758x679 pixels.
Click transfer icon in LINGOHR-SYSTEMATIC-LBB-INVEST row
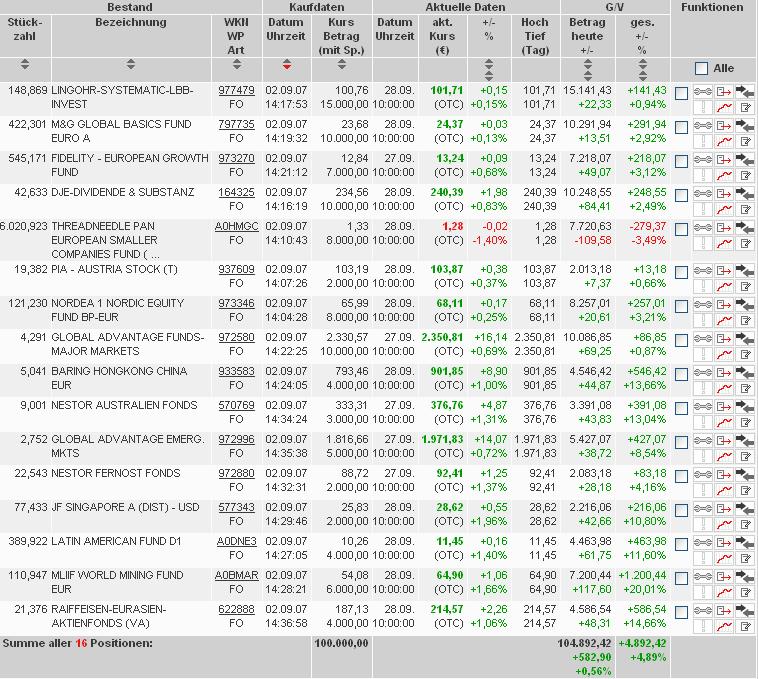point(724,92)
